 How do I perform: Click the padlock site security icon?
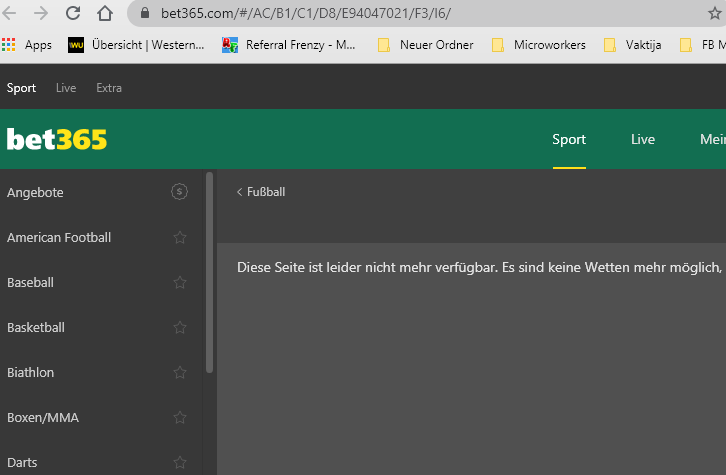(145, 13)
